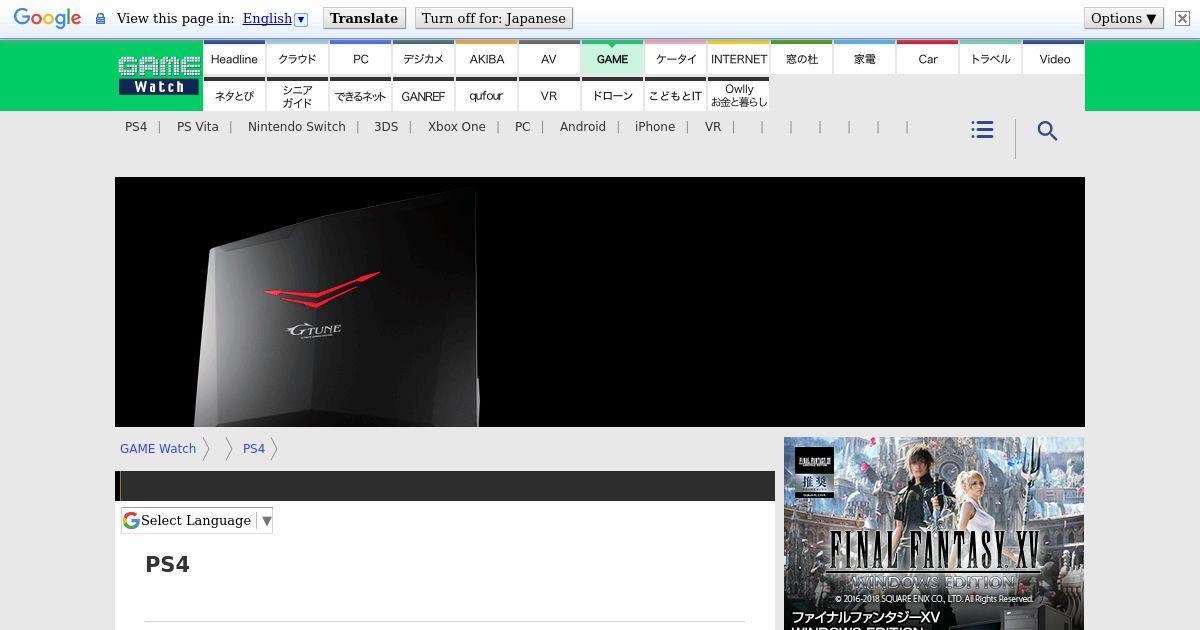The image size is (1200, 630).
Task: Click the PS4 breadcrumb link
Action: [x=254, y=449]
